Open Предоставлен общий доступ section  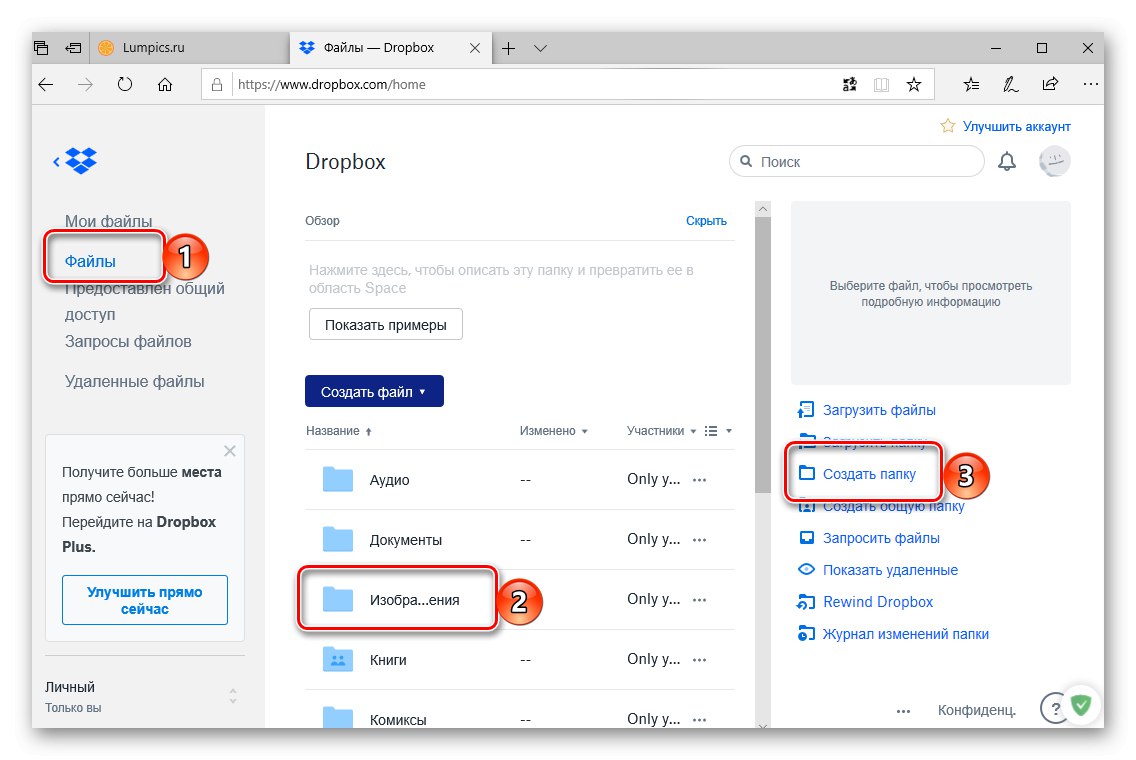click(145, 301)
